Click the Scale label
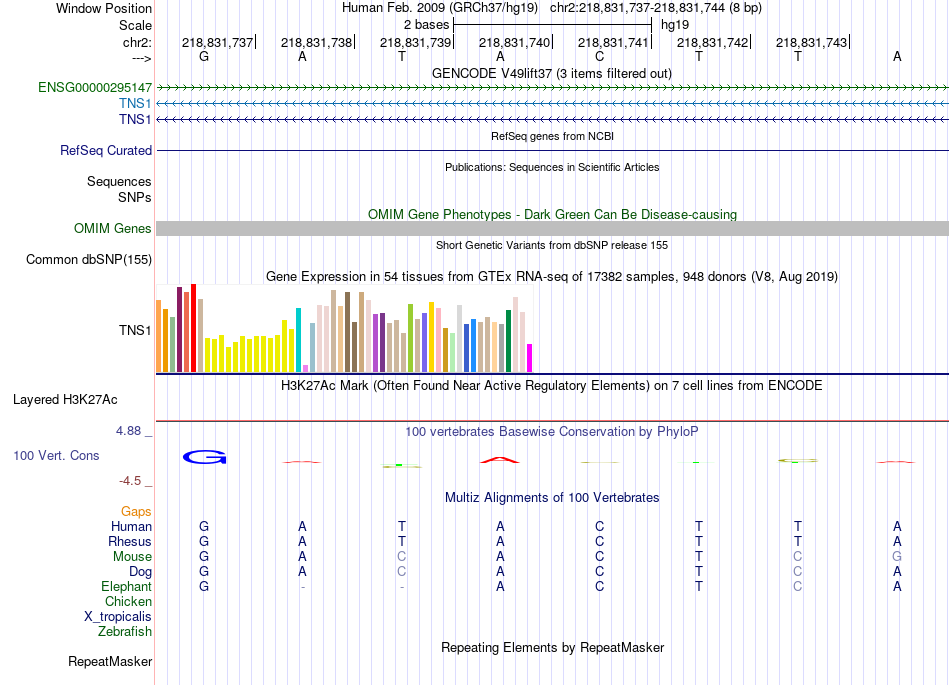The width and height of the screenshot is (950, 685). [x=135, y=25]
